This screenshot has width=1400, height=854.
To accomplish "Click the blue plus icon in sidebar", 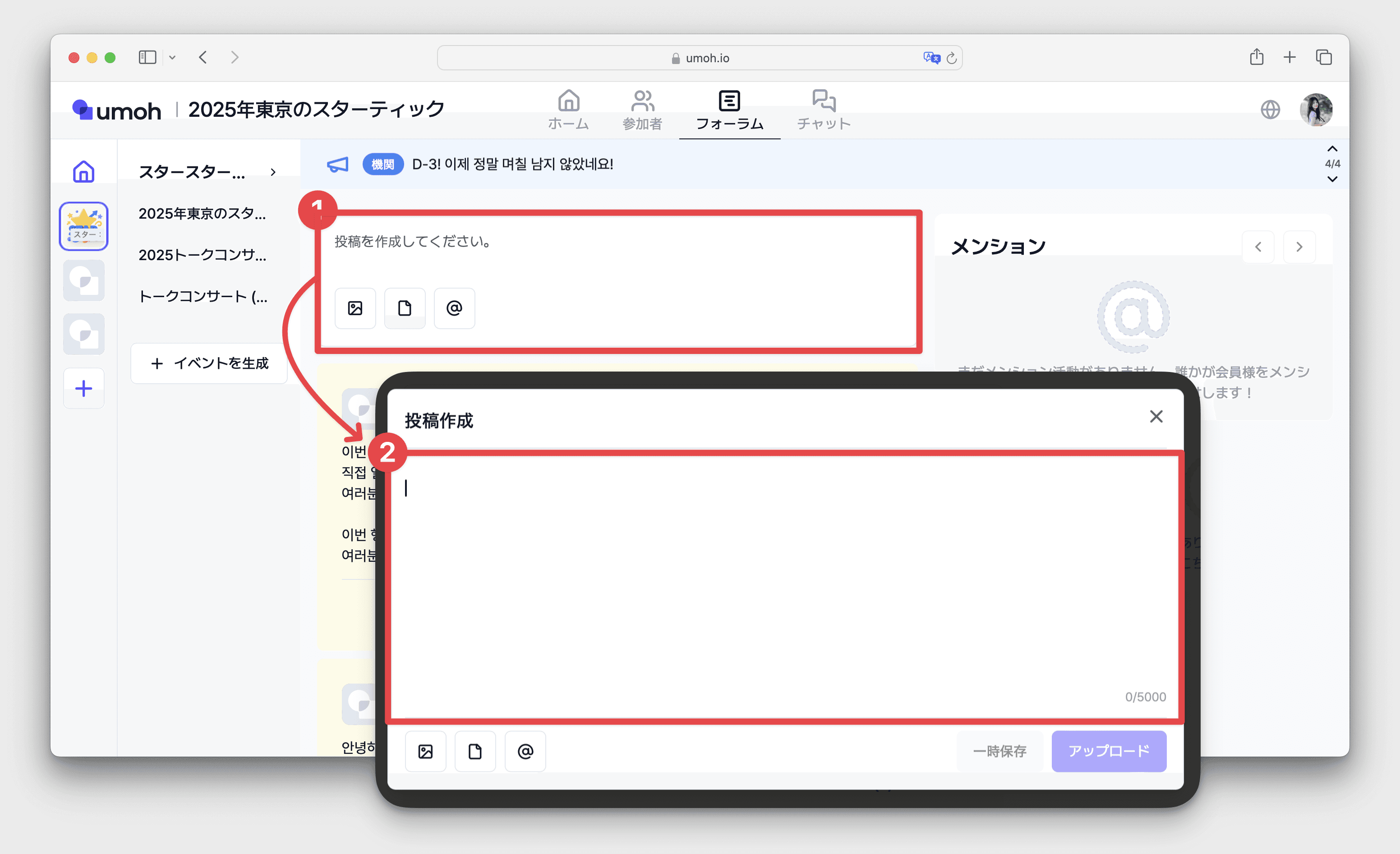I will point(83,389).
